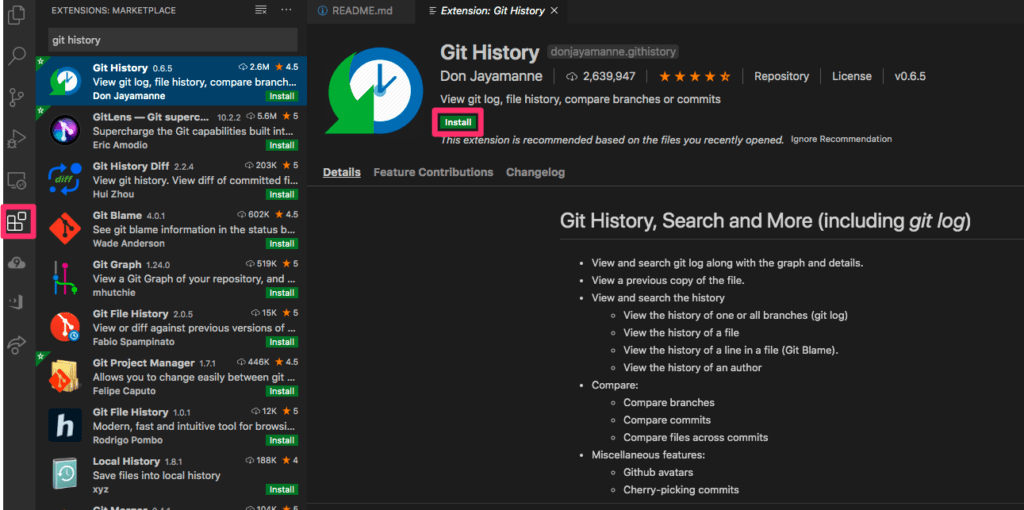Viewport: 1024px width, 510px height.
Task: Open the Details tab
Action: (x=342, y=172)
